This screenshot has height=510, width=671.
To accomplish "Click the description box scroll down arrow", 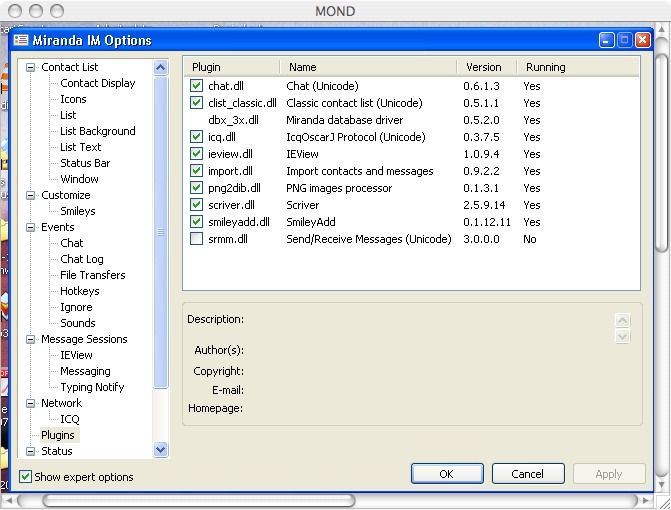I will (x=623, y=337).
